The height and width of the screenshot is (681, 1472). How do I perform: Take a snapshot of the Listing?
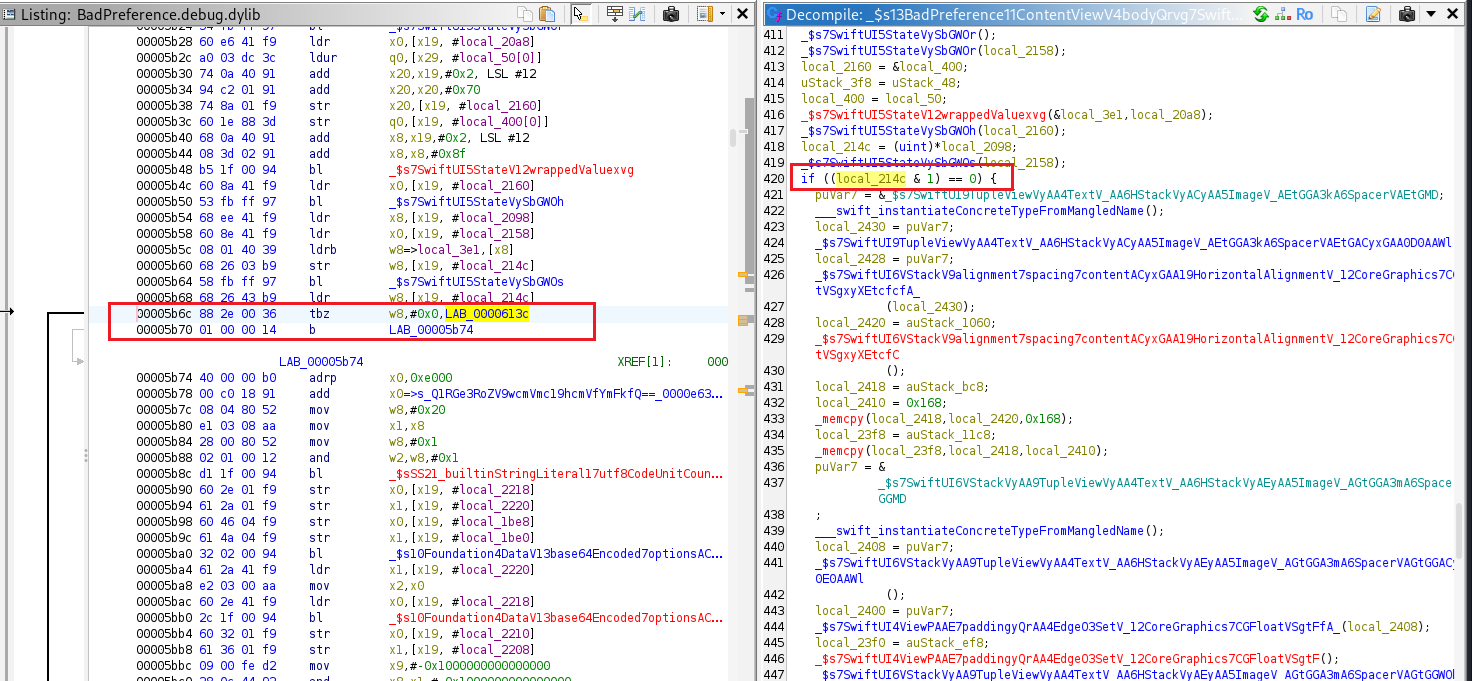671,14
